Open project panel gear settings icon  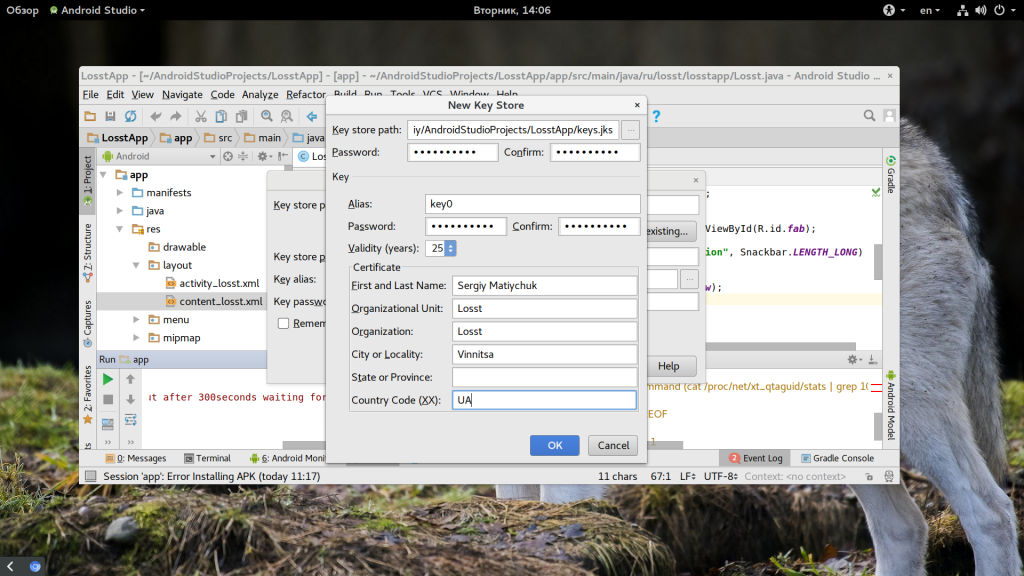coord(264,156)
